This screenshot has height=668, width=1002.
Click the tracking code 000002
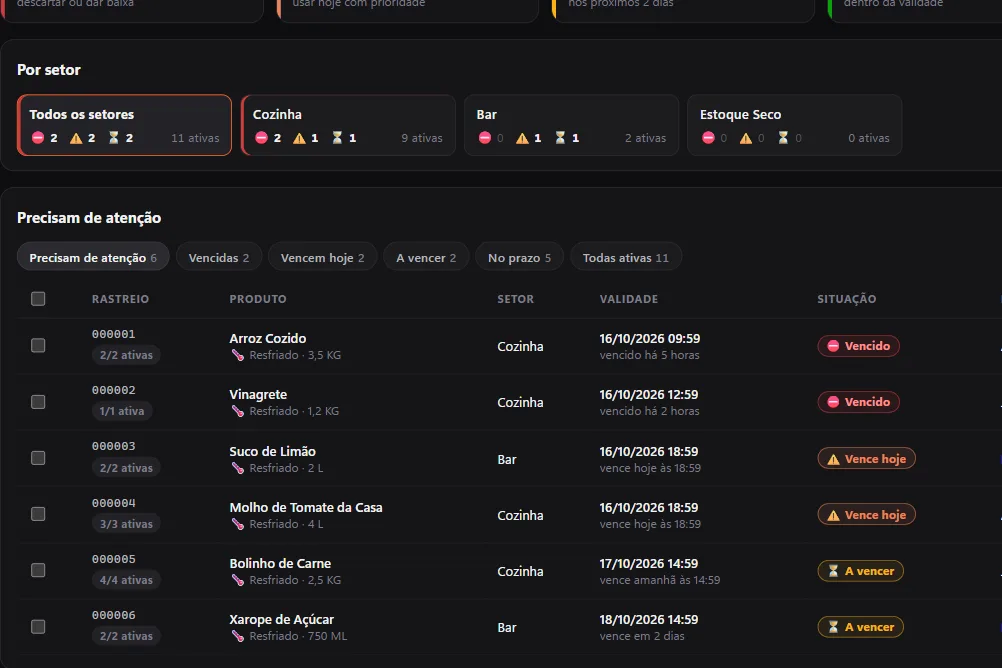[x=114, y=390]
